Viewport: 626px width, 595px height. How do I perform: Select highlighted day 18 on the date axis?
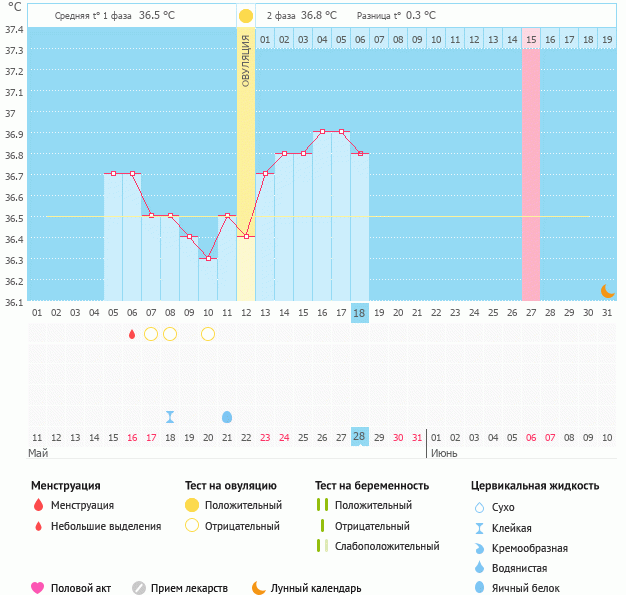[x=360, y=313]
